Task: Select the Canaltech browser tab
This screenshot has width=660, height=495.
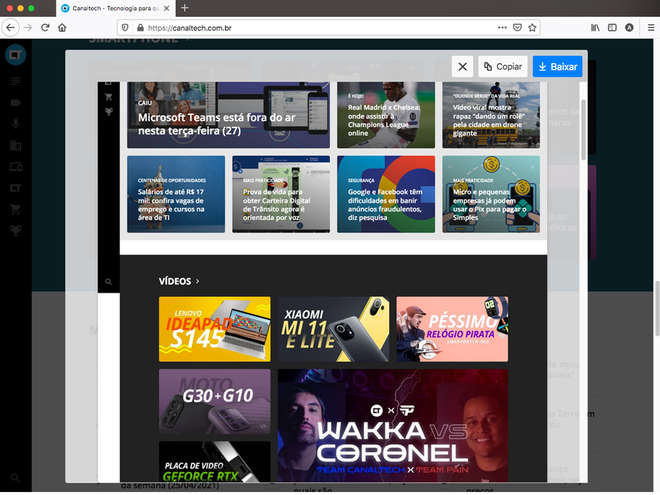Action: (x=115, y=8)
